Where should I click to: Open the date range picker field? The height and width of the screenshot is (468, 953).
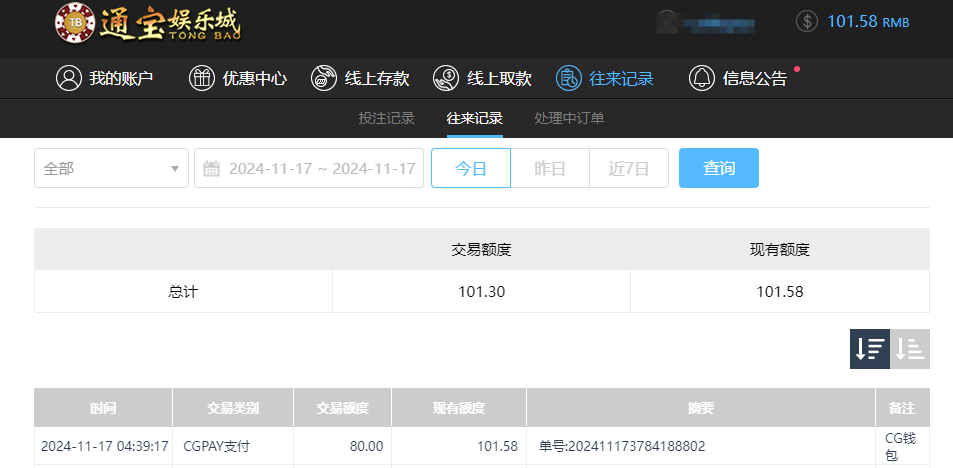(320, 168)
